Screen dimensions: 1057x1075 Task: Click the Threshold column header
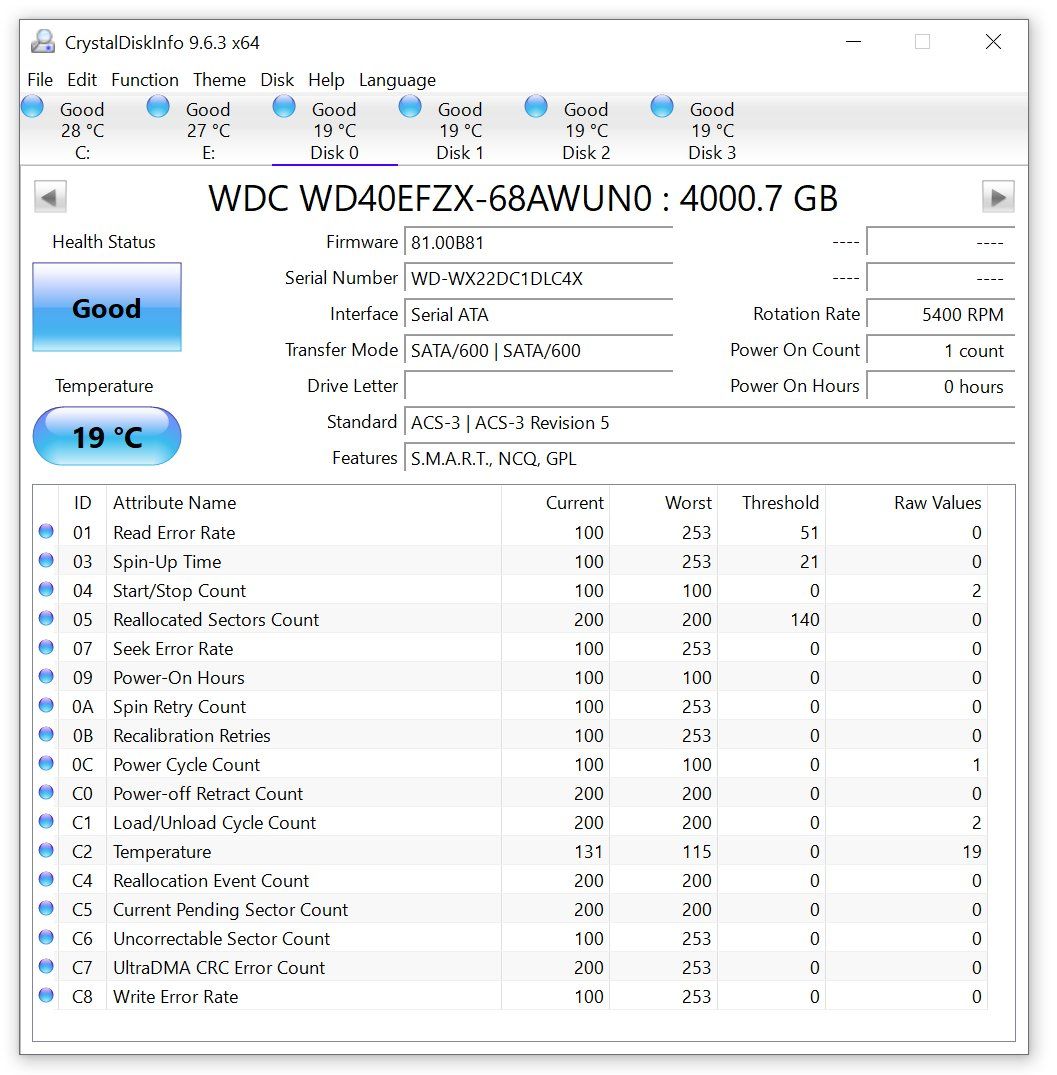point(772,503)
